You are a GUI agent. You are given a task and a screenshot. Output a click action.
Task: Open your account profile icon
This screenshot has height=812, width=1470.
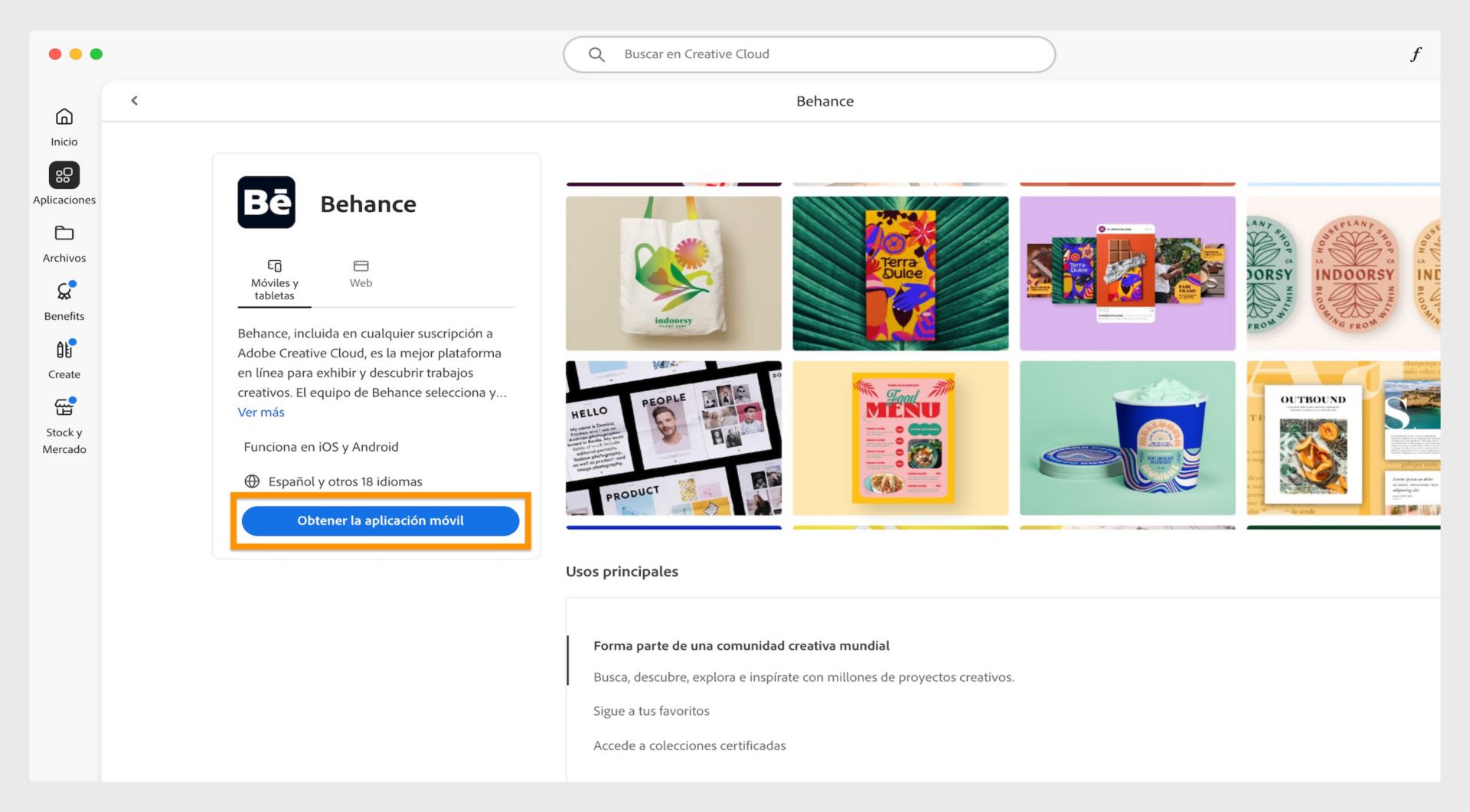pos(1416,54)
